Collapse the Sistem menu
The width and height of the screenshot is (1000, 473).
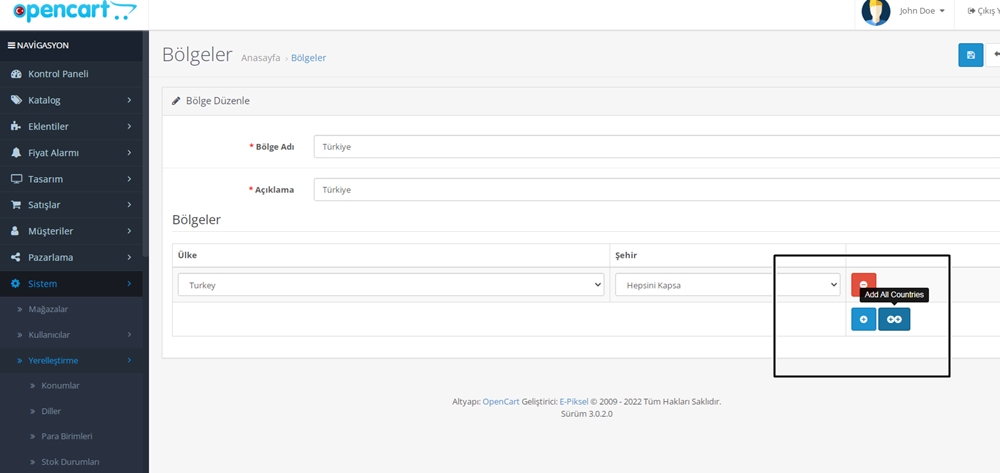[x=71, y=284]
